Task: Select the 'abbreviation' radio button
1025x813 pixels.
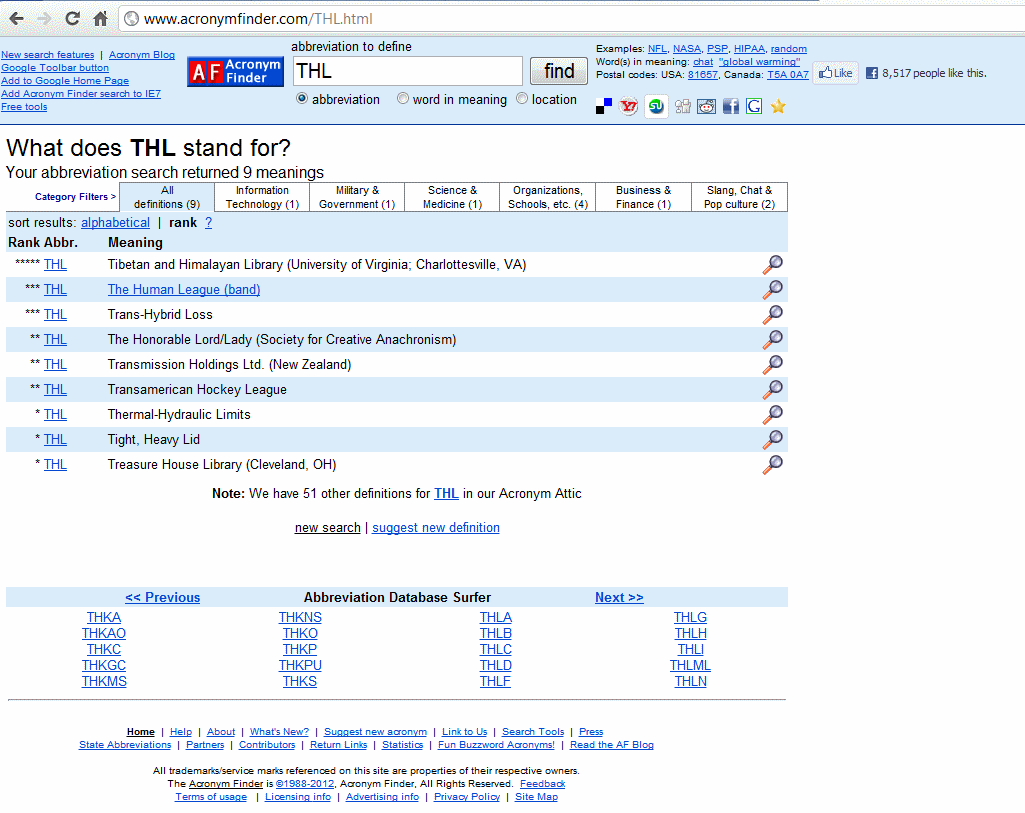Action: [x=302, y=99]
